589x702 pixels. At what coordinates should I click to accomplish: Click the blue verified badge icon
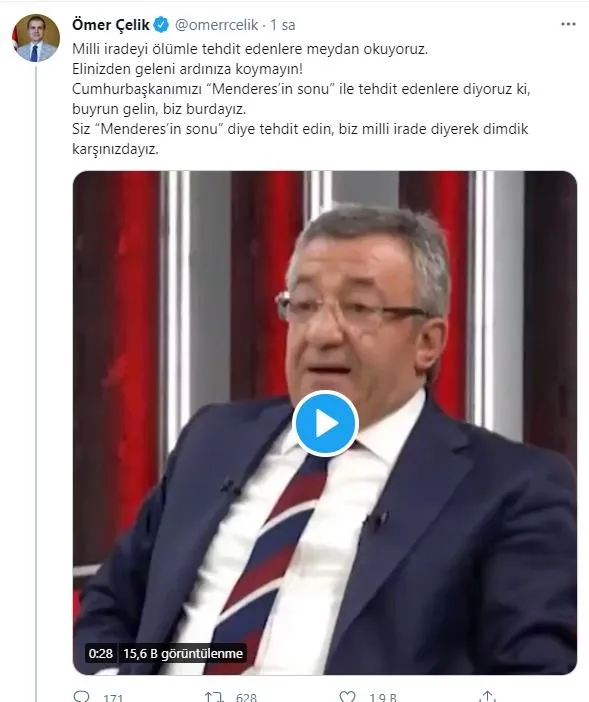pyautogui.click(x=161, y=25)
